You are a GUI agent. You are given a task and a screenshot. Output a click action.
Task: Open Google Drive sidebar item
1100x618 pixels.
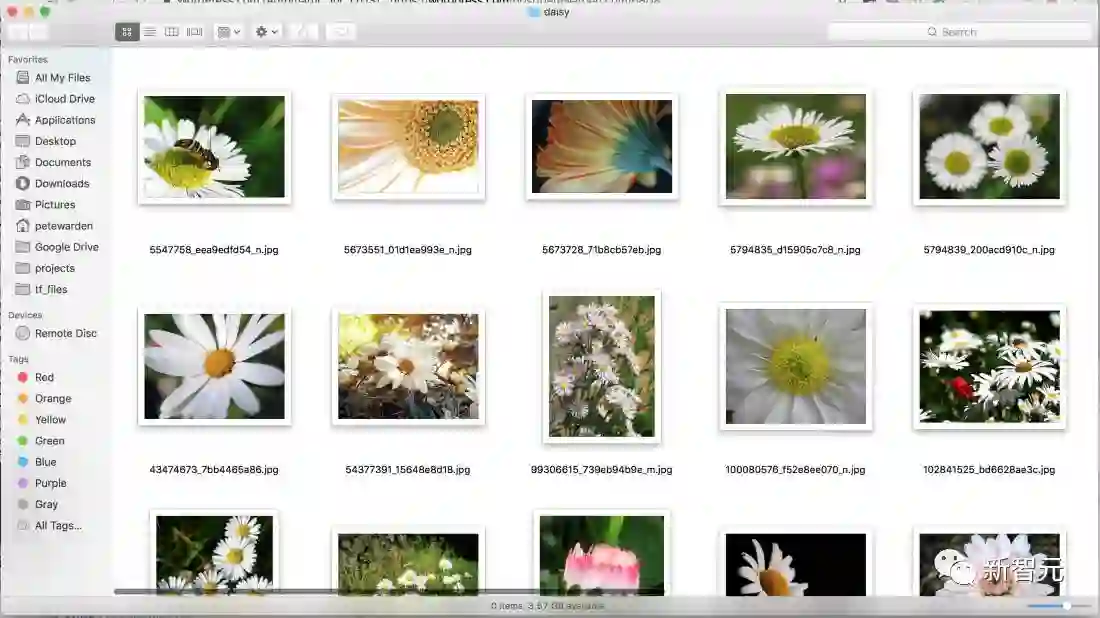(x=66, y=247)
